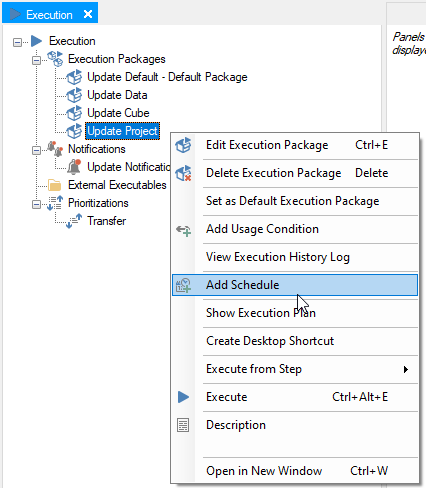The height and width of the screenshot is (488, 426).
Task: Click the Edit Execution Package icon
Action: [x=183, y=145]
